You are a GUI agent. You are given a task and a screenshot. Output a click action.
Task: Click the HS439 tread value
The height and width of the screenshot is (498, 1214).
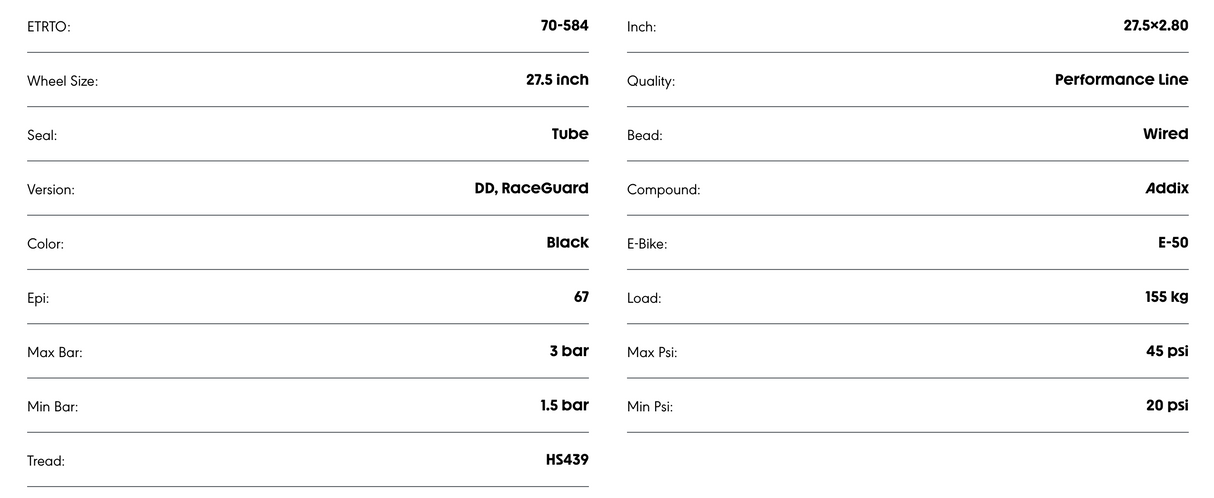point(567,460)
